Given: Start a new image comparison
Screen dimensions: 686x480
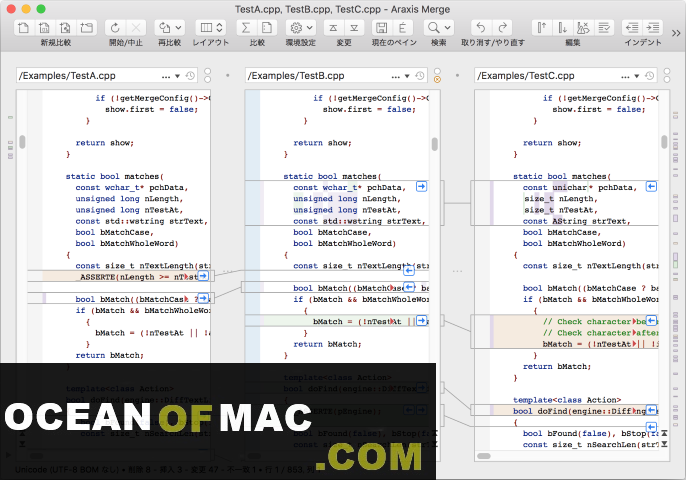Looking at the screenshot, I should click(x=65, y=28).
